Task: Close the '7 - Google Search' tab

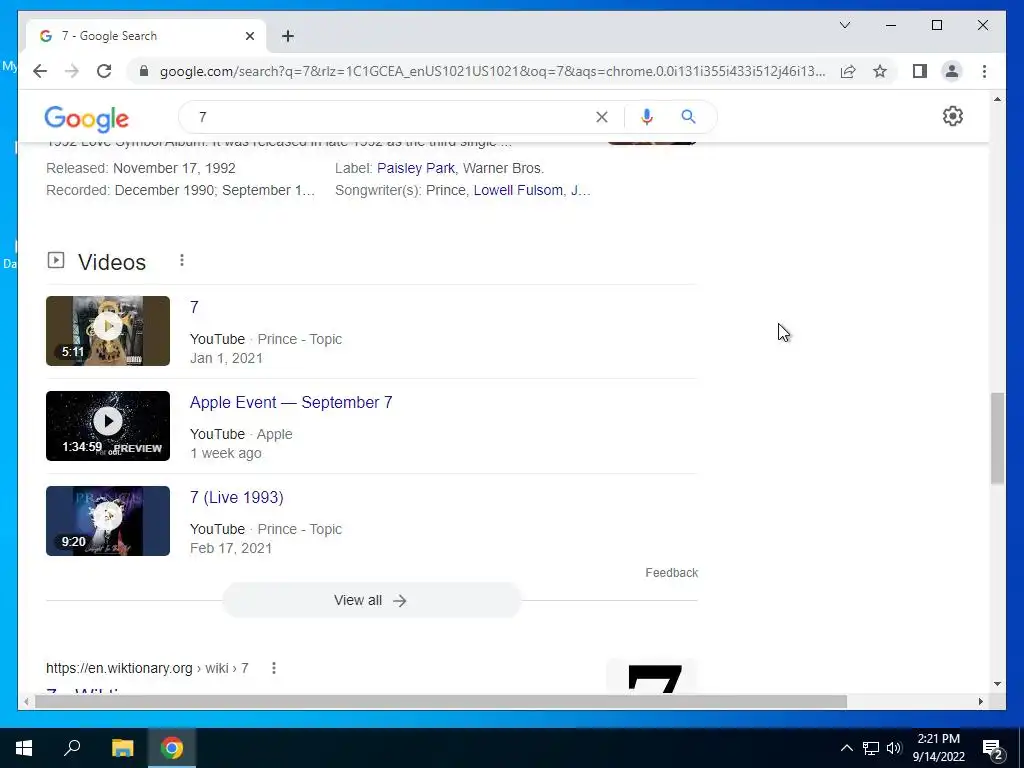Action: (x=249, y=36)
